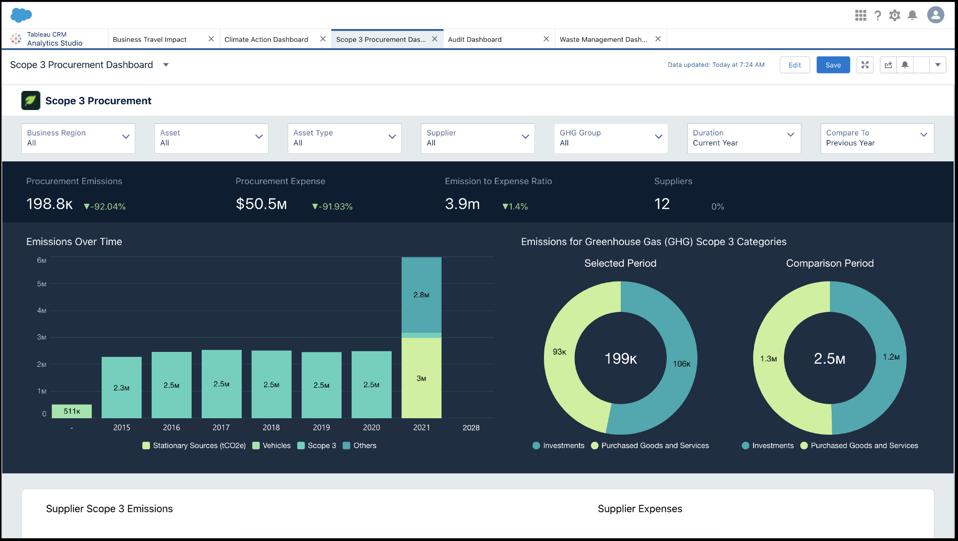Click the Save button
Viewport: 958px width, 541px height.
tap(833, 65)
